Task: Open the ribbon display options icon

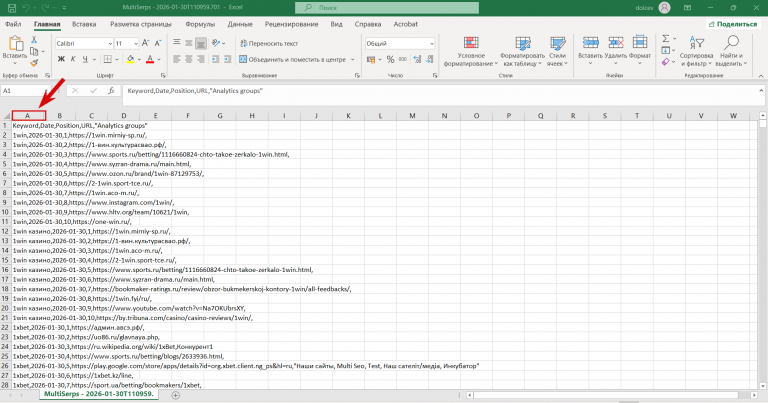Action: [688, 8]
